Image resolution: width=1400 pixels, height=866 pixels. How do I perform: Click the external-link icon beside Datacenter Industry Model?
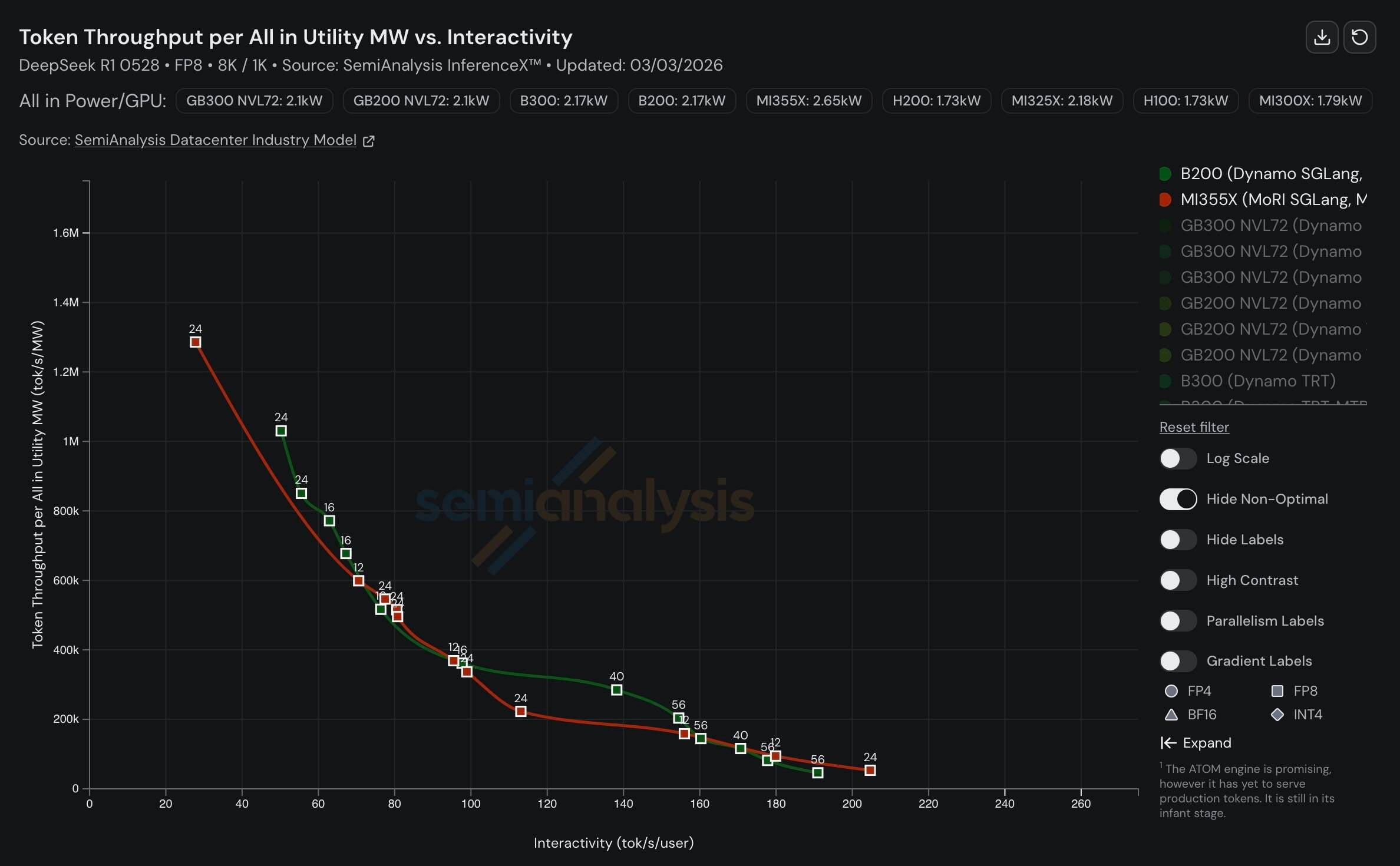(369, 141)
